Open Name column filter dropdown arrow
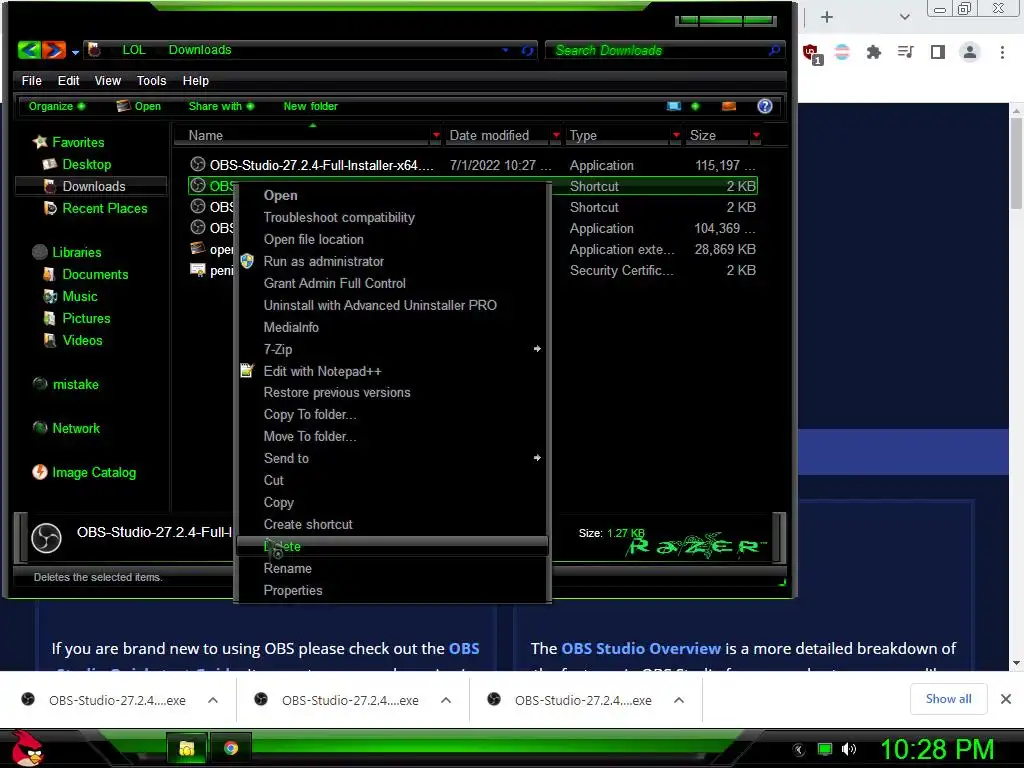 [436, 135]
